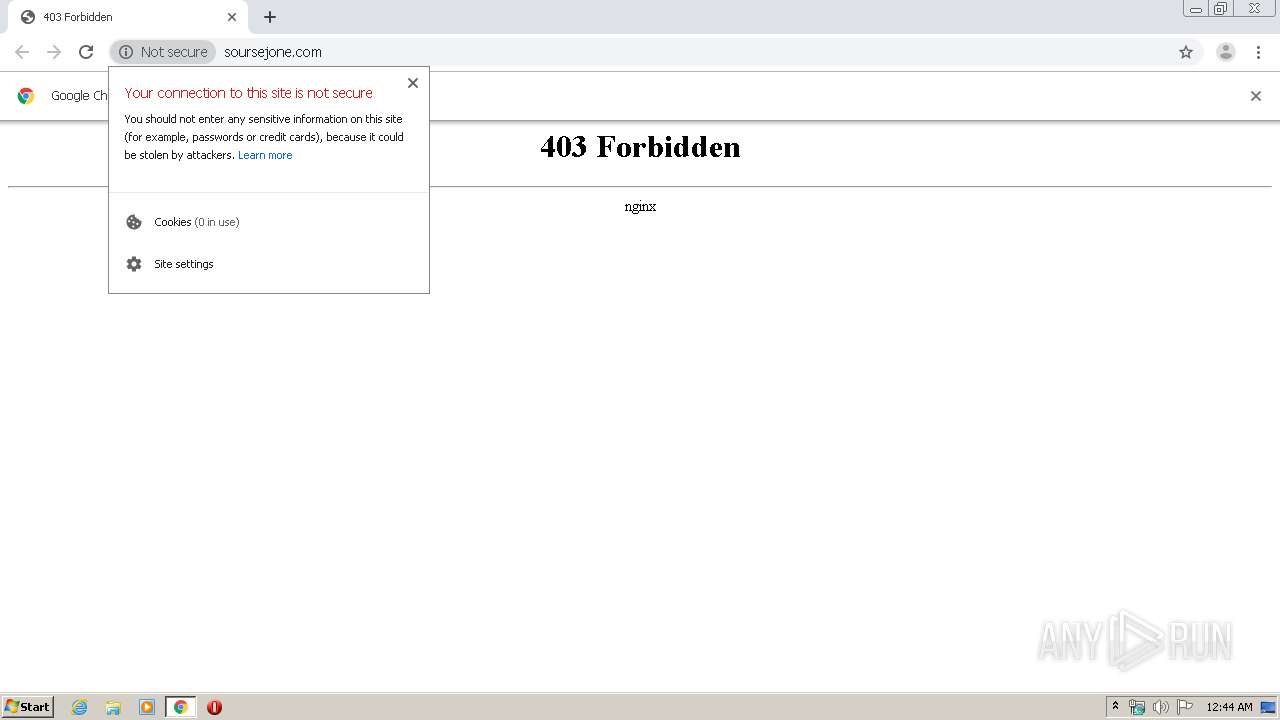Click the red taskbar icon after Chrome
The width and height of the screenshot is (1280, 720).
click(214, 707)
